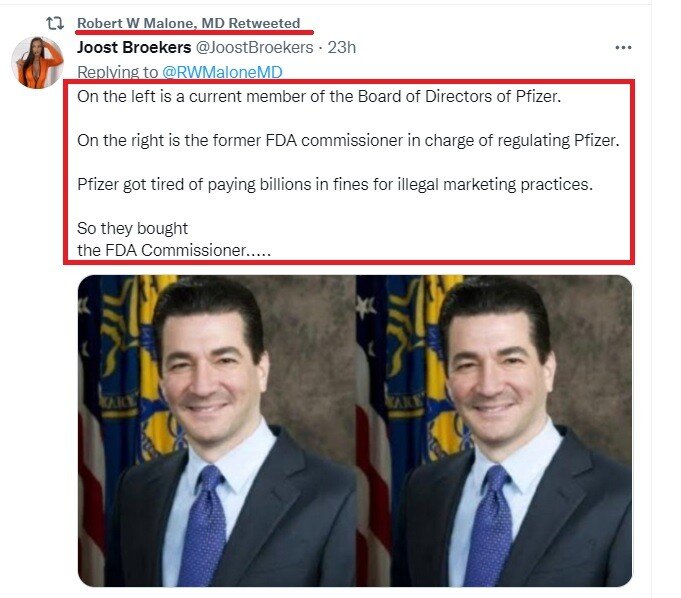Screen dimensions: 681x598
Task: Click the "So they bought" text line
Action: click(x=132, y=228)
